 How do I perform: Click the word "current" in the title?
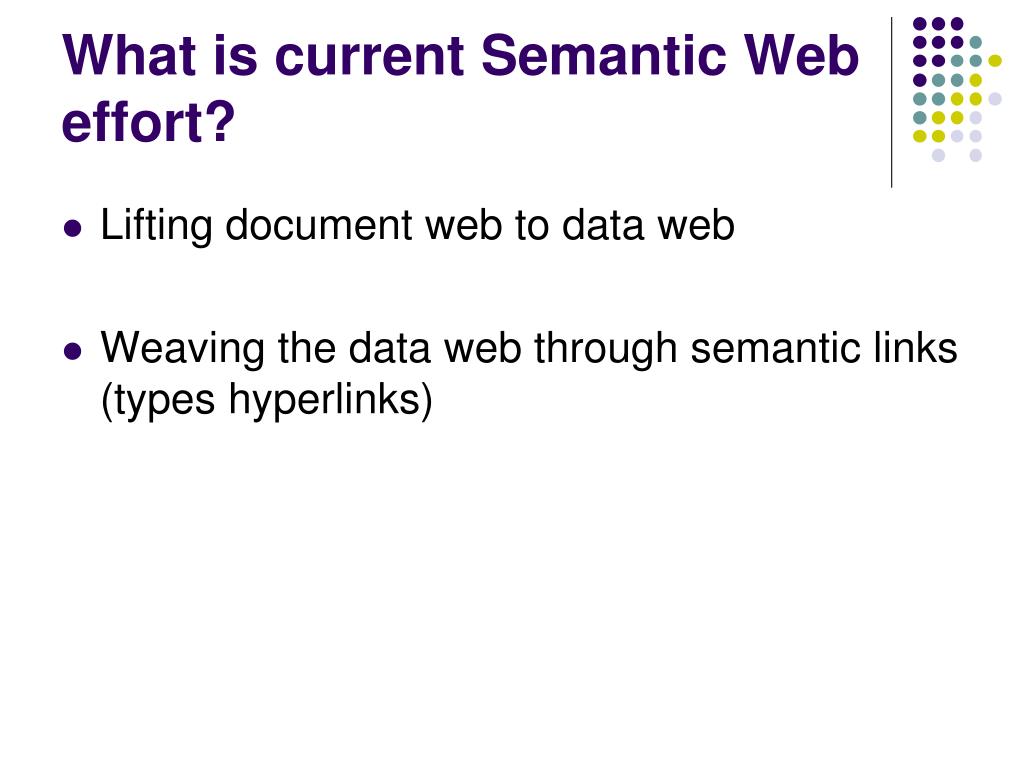click(370, 57)
